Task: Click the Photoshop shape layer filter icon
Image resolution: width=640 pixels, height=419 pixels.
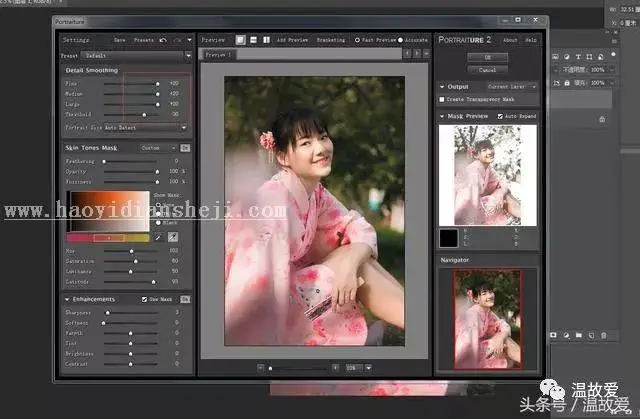Action: (589, 57)
